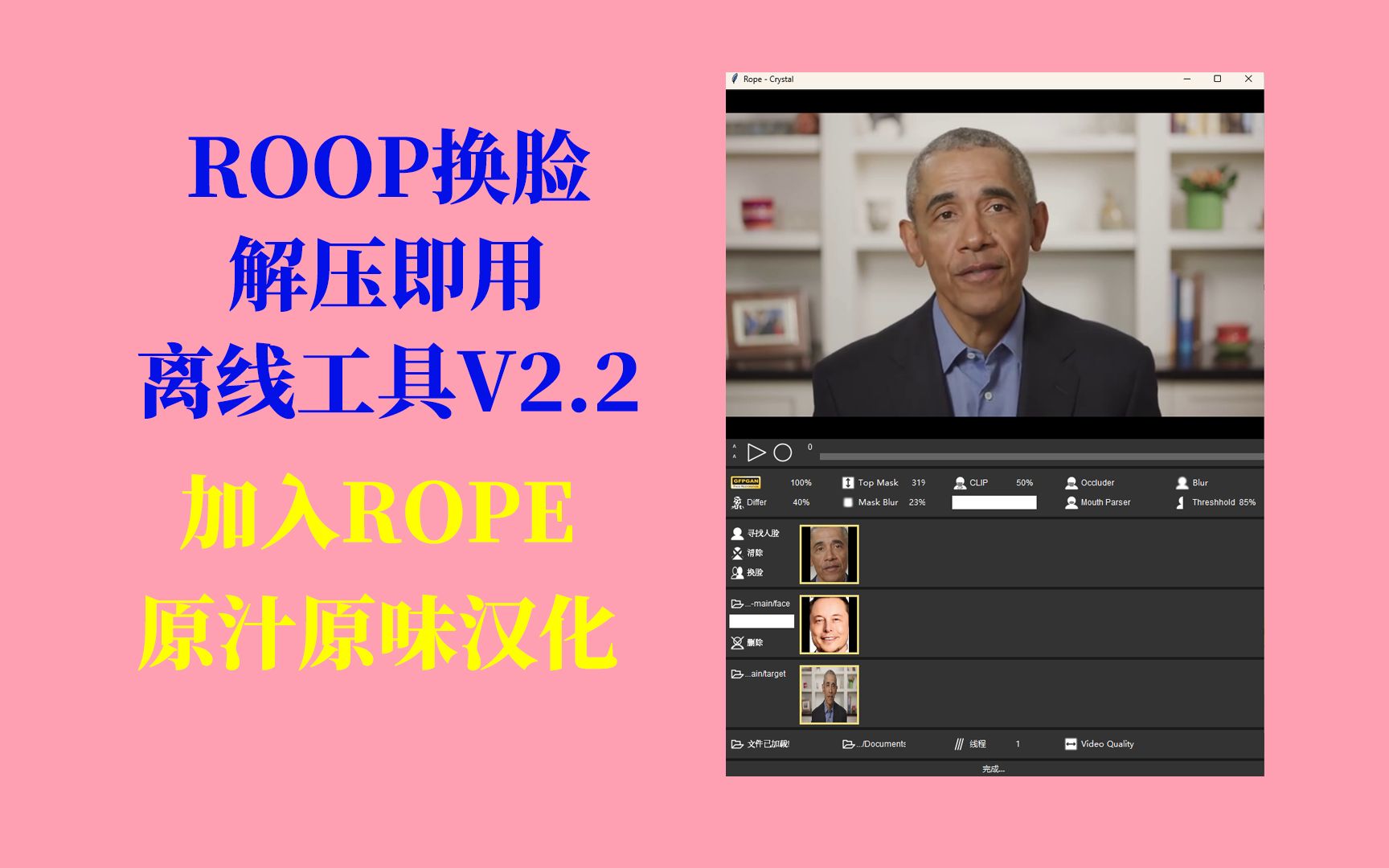Click the 线程 (threads) icon in status bar
This screenshot has width=1389, height=868.
tap(959, 743)
